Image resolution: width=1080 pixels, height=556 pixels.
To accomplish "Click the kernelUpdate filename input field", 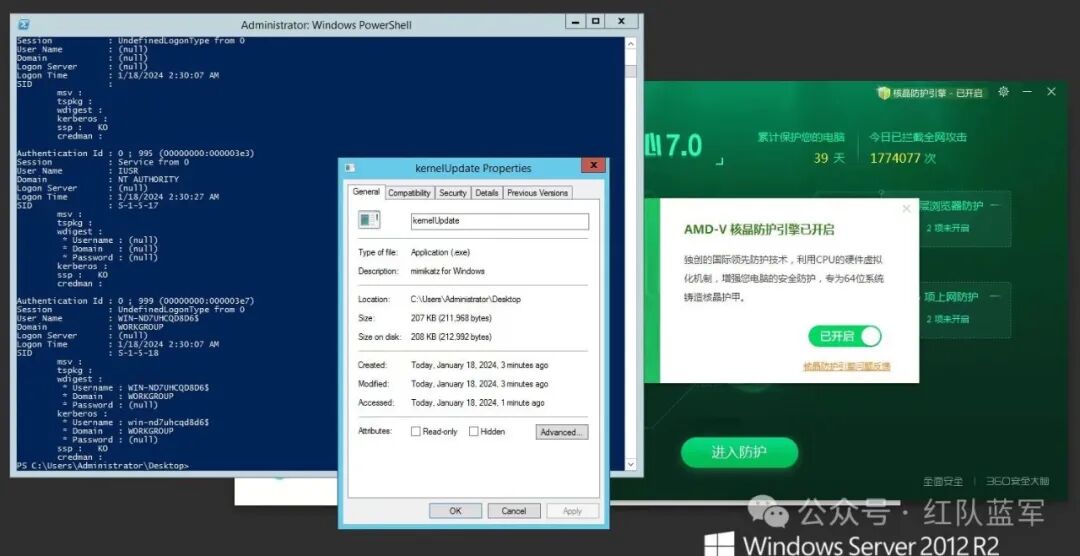I will (499, 221).
